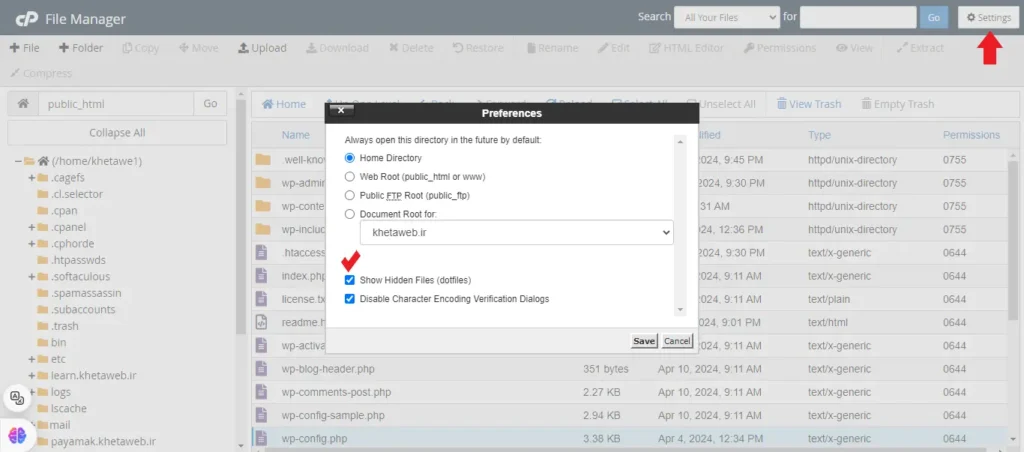
Task: Click the Download toolbar item
Action: (x=338, y=48)
